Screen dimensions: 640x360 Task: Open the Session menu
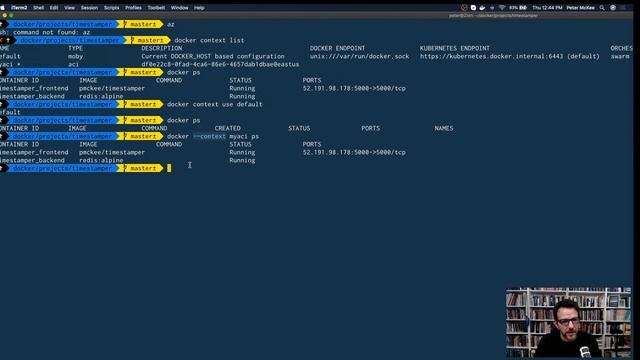(x=89, y=7)
